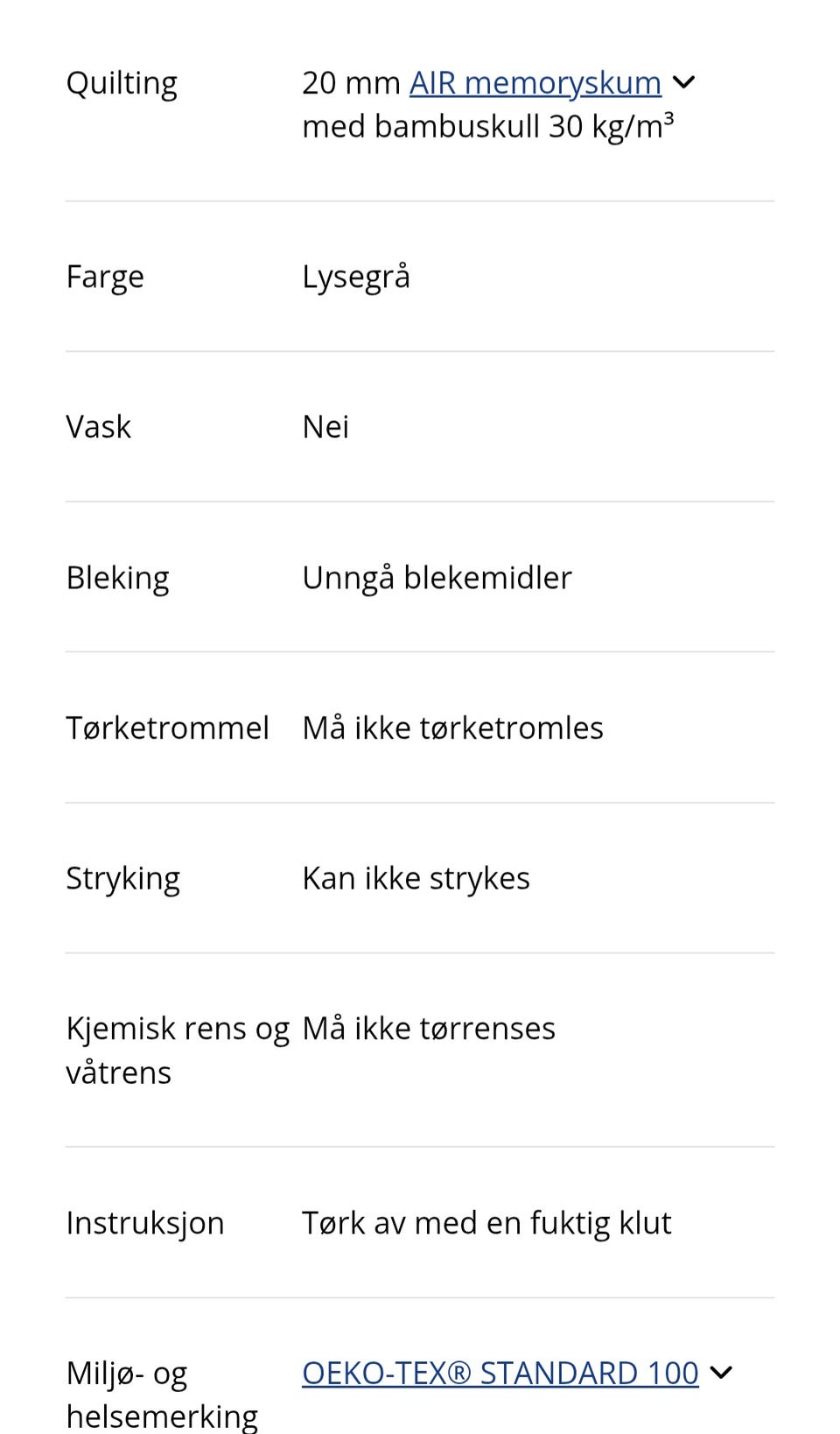Expand the chevron beside OEKO-TEX STANDARD 100
The width and height of the screenshot is (840, 1434).
click(721, 1373)
